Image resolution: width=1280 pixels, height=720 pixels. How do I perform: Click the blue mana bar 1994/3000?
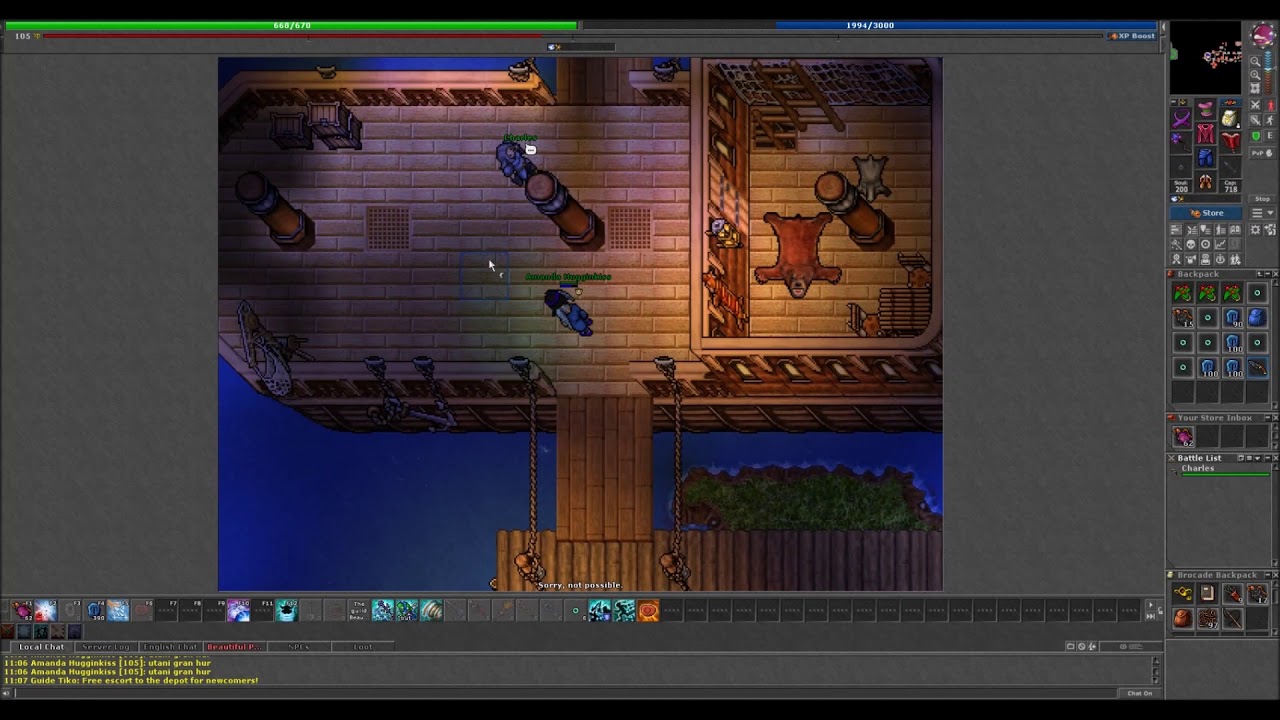pyautogui.click(x=870, y=25)
